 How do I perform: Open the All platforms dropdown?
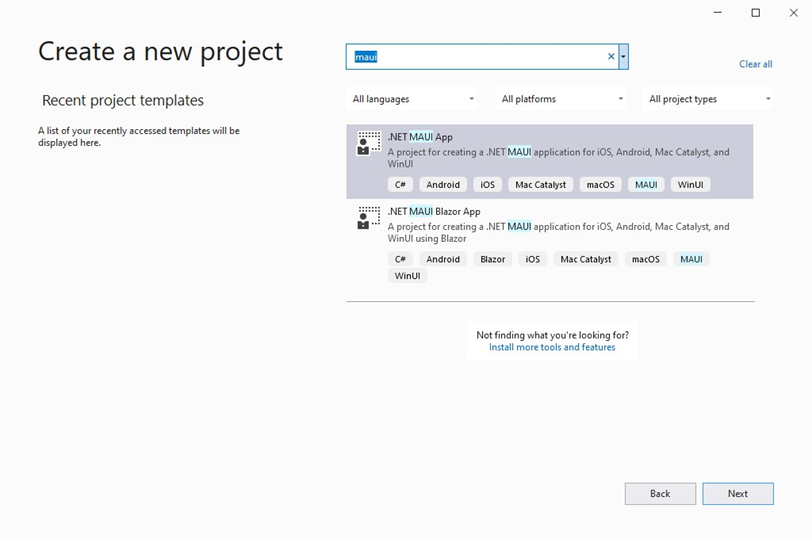(x=561, y=99)
